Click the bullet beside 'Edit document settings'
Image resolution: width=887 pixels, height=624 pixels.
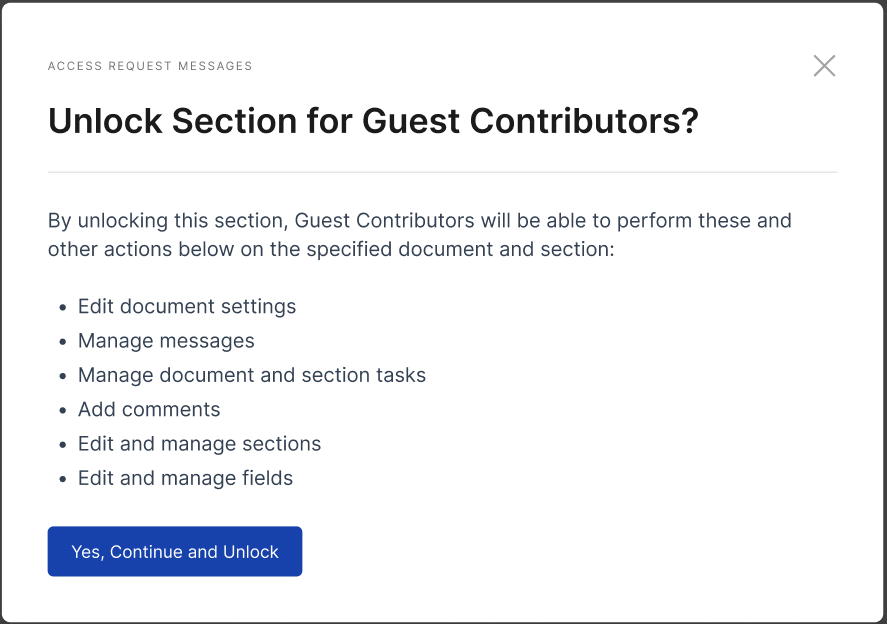pos(63,307)
